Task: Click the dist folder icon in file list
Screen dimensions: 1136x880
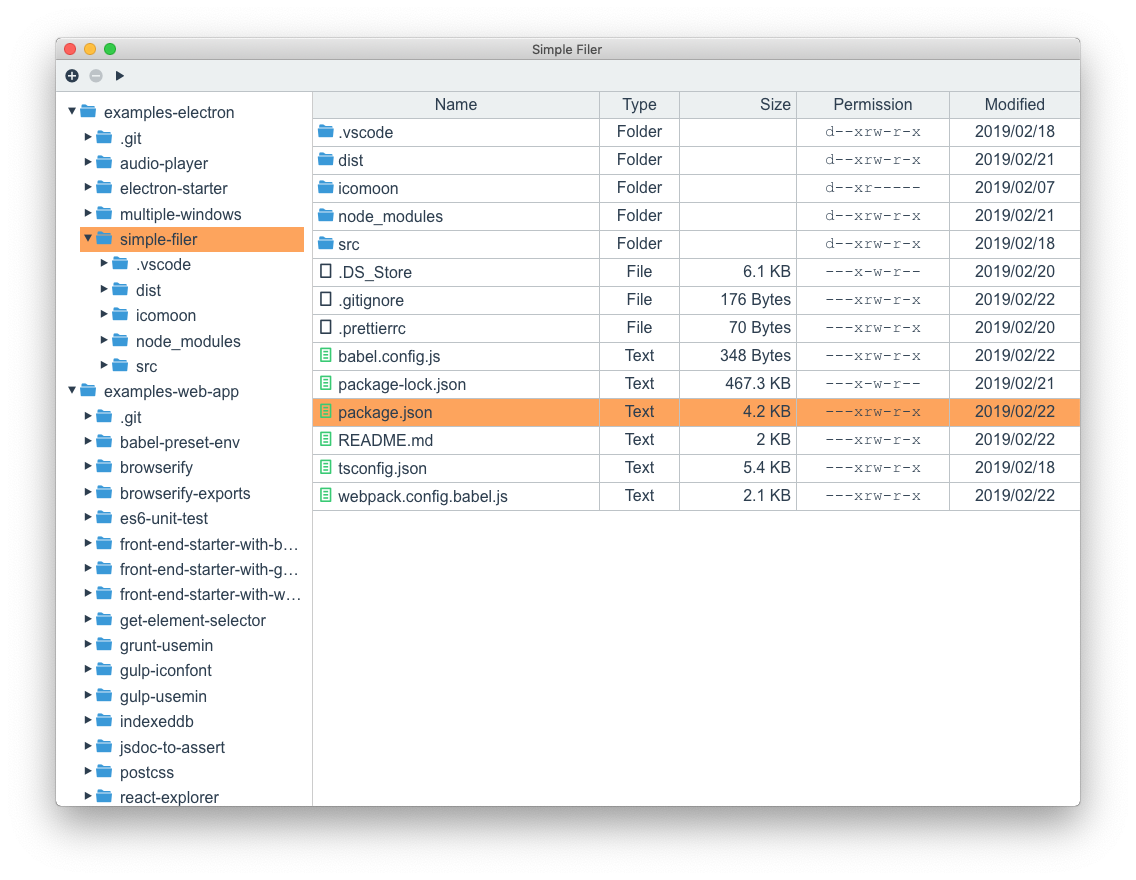Action: (x=326, y=159)
